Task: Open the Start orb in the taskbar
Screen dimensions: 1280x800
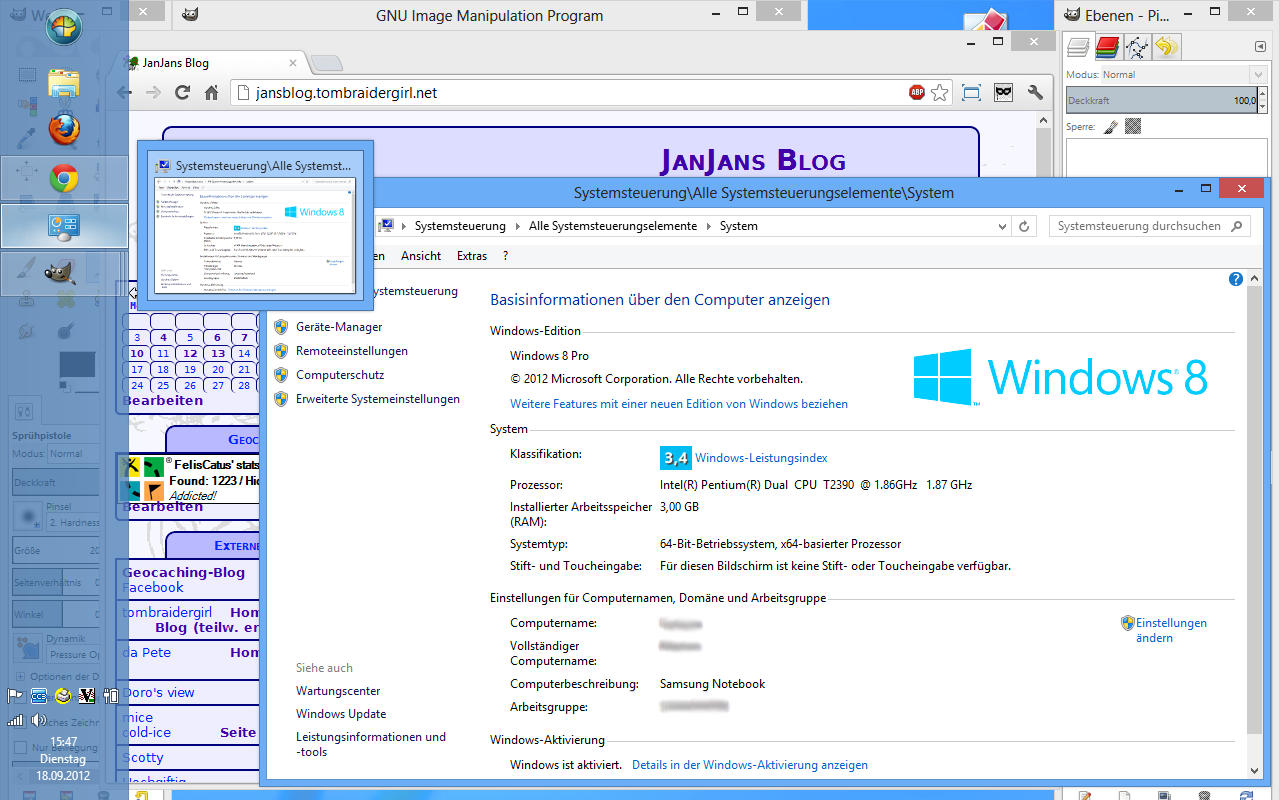Action: pyautogui.click(x=64, y=26)
